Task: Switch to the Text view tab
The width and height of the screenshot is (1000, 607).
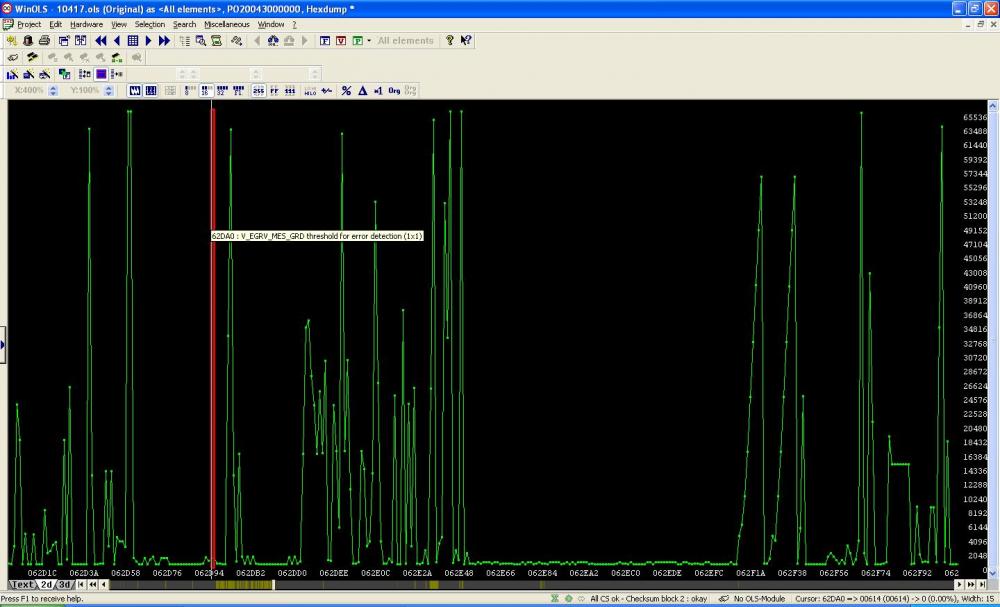Action: 22,585
